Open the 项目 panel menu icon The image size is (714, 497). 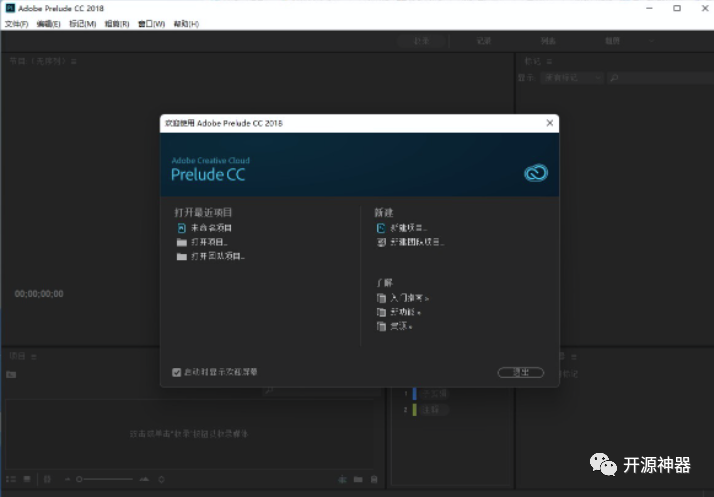coord(33,357)
